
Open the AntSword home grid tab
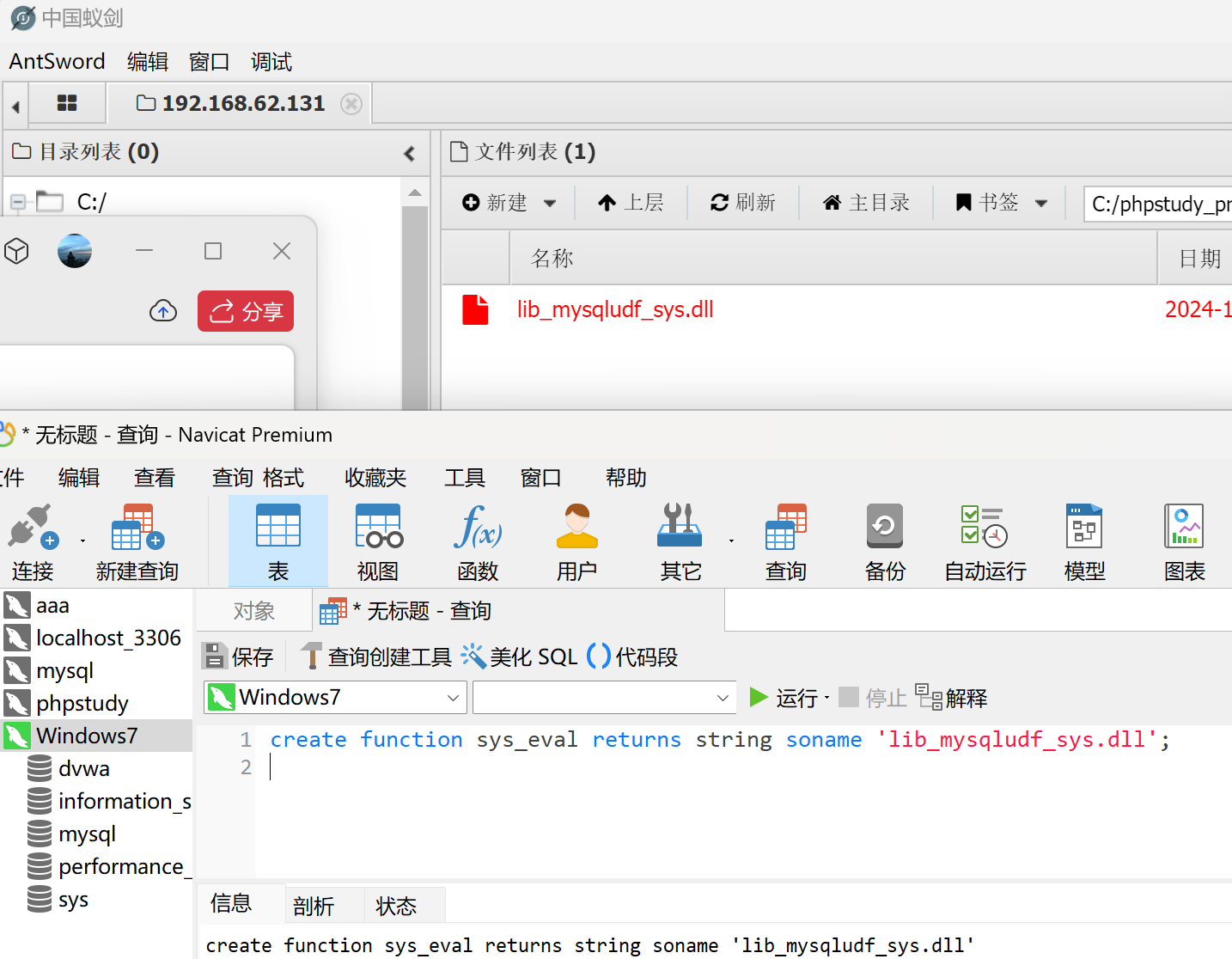pos(67,104)
